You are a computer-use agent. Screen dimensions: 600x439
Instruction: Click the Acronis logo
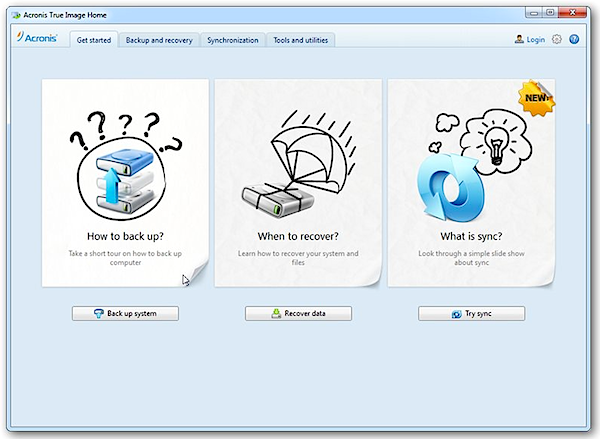point(37,38)
